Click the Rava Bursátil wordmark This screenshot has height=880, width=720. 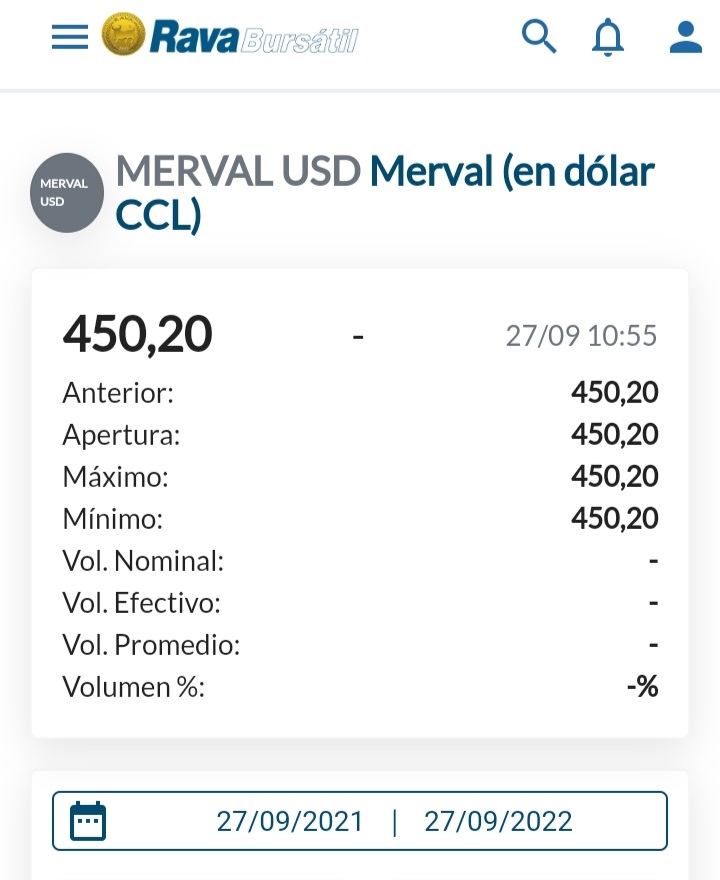pos(254,37)
